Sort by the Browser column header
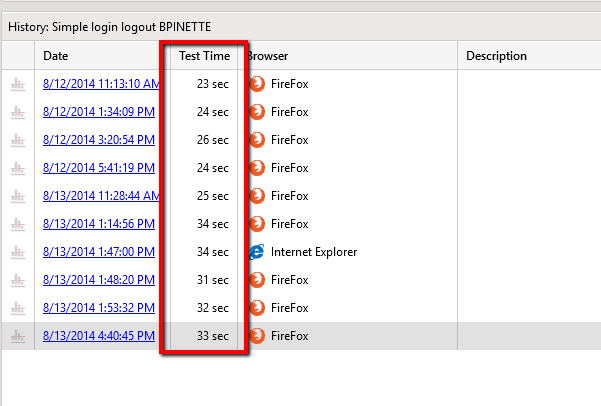This screenshot has height=406, width=601. click(269, 56)
